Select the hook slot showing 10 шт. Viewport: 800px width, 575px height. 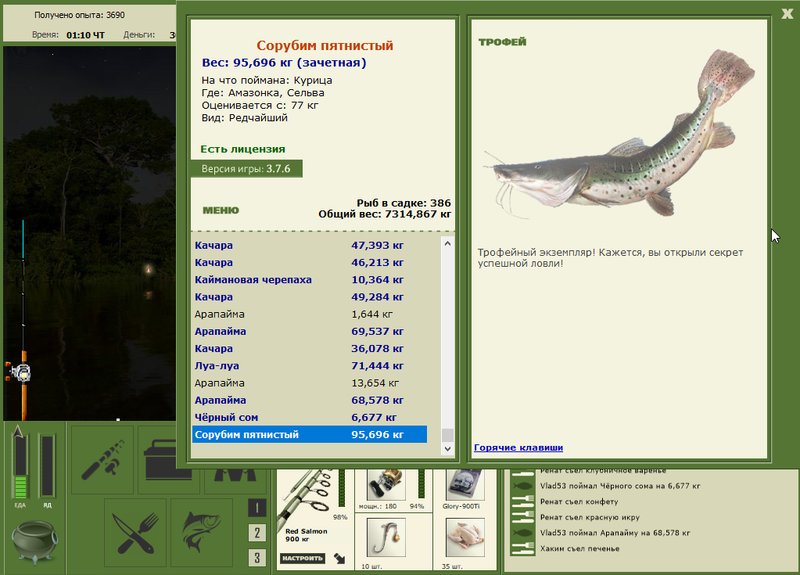tap(386, 537)
